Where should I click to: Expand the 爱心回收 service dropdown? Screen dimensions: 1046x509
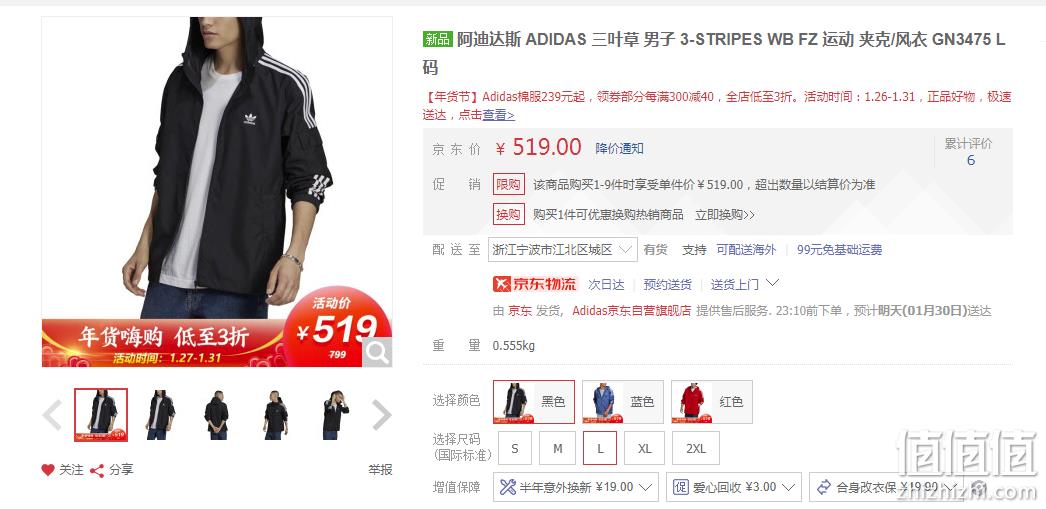click(x=734, y=487)
